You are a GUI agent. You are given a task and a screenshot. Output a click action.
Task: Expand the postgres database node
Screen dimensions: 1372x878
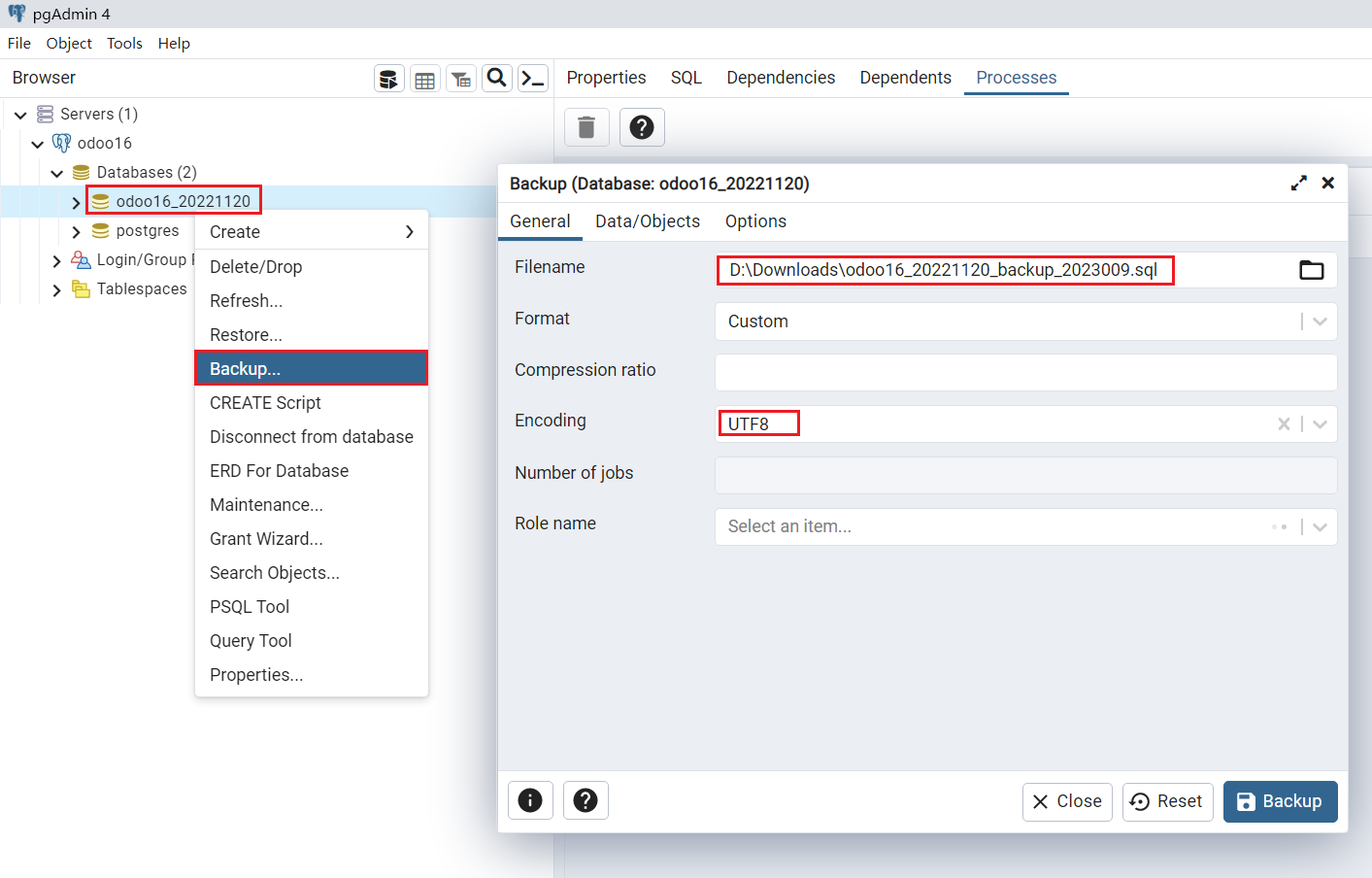[x=76, y=232]
